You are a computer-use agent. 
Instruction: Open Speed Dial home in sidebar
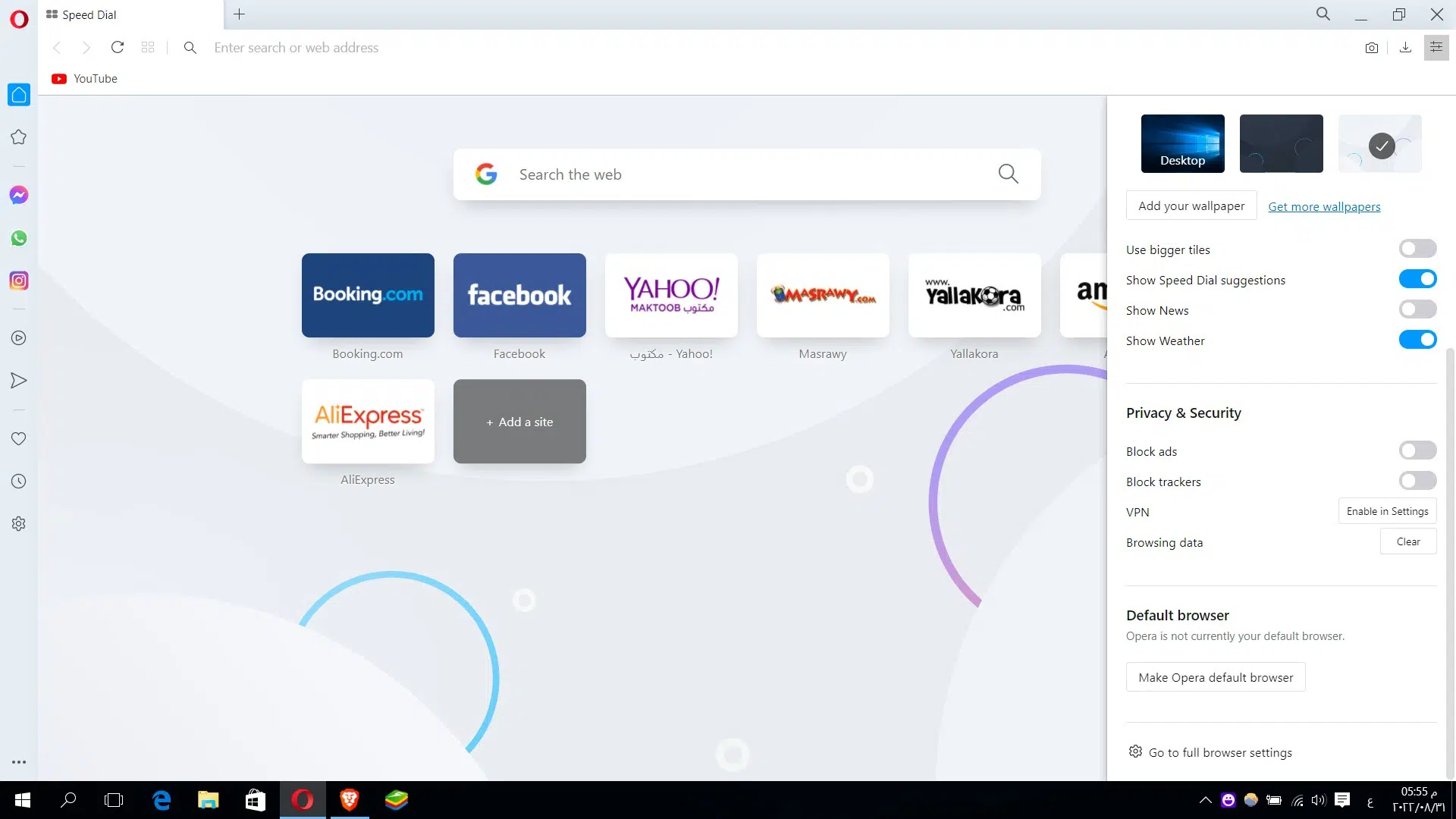[x=19, y=95]
